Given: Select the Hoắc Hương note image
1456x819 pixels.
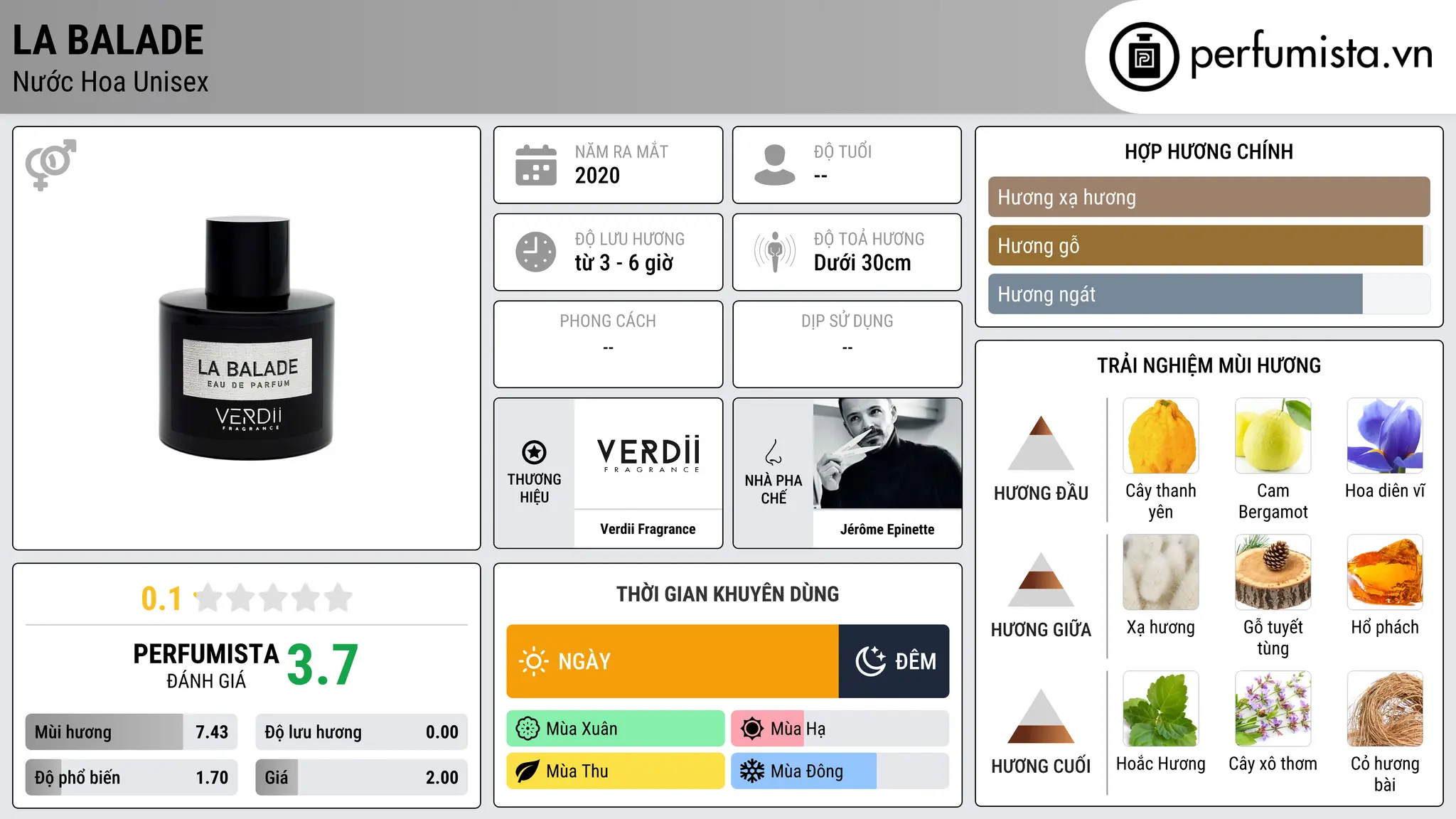Looking at the screenshot, I should point(1161,709).
